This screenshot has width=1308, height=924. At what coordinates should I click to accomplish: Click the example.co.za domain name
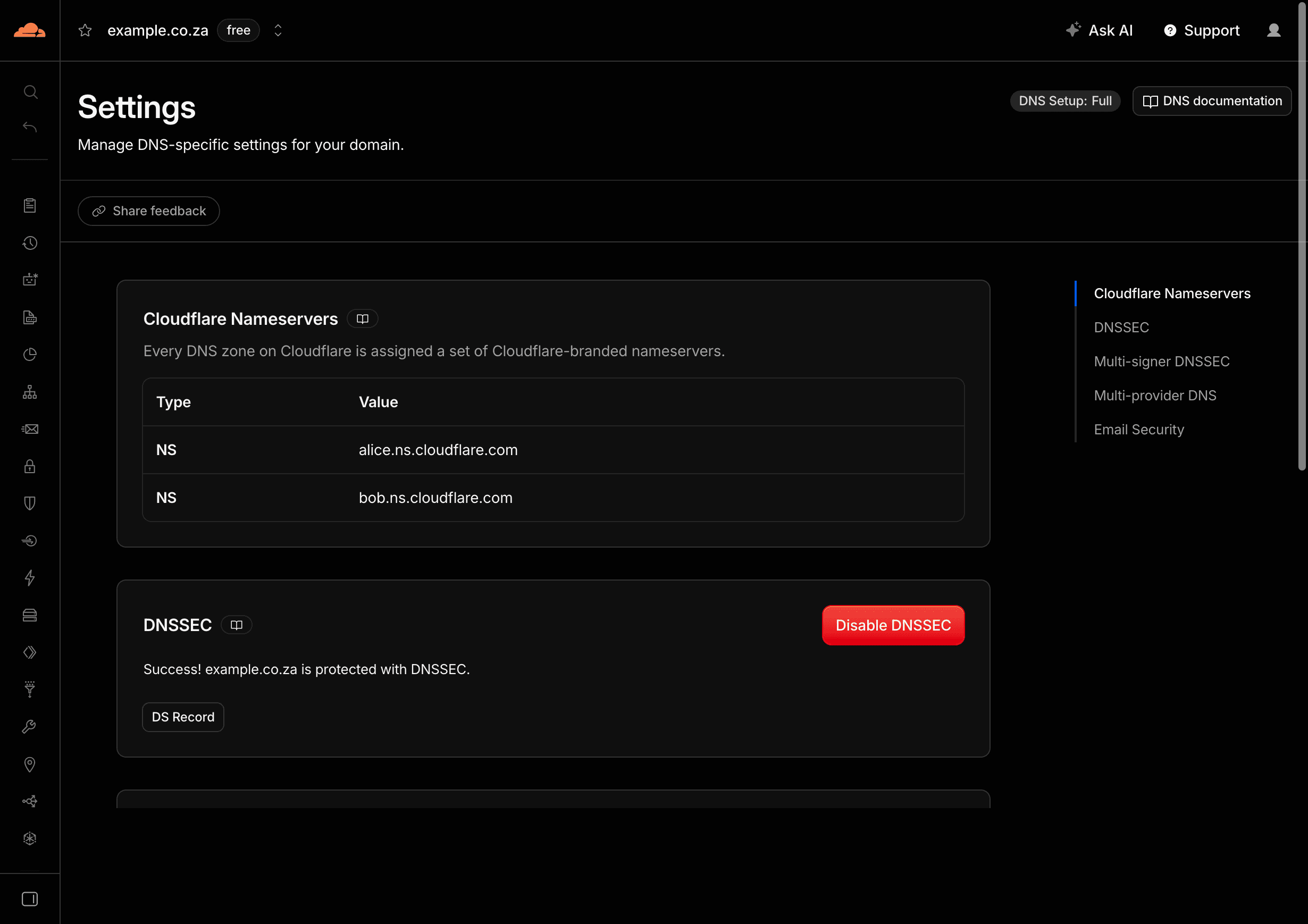(158, 30)
